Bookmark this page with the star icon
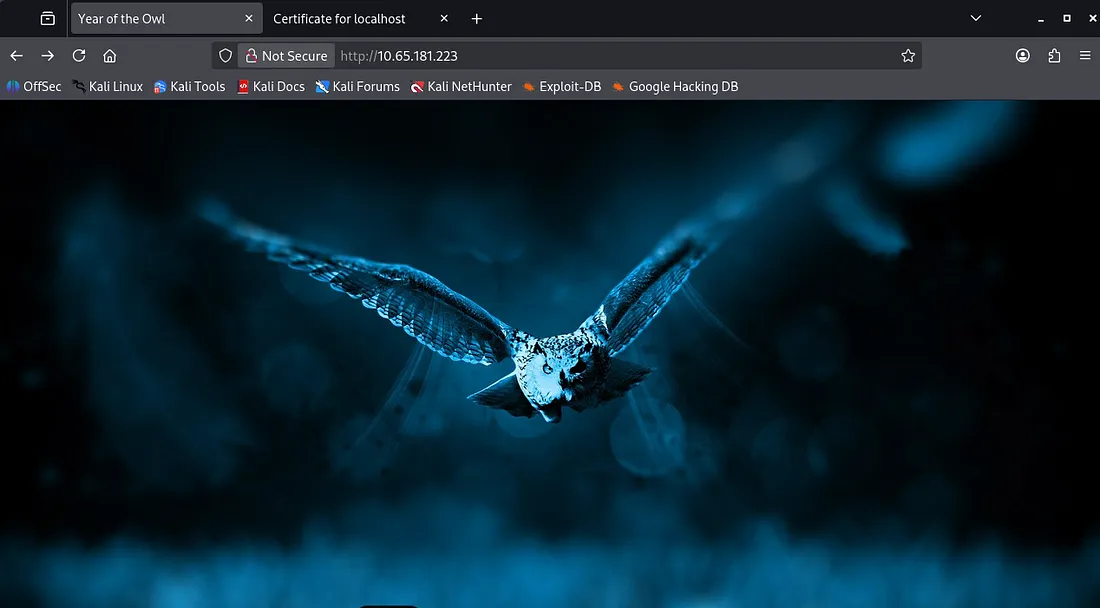The width and height of the screenshot is (1100, 608). pos(908,56)
